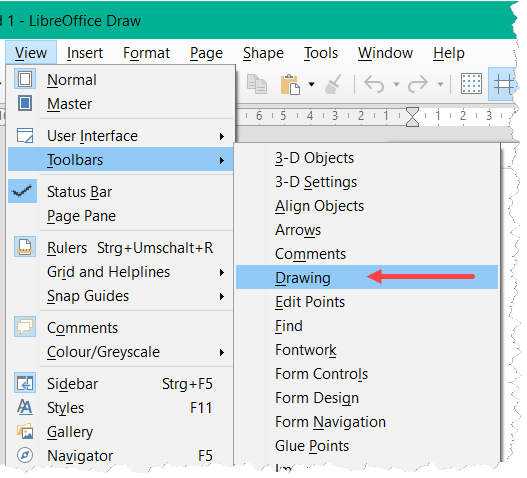Viewport: 527px width, 478px height.
Task: Toggle the Status Bar checkmark
Action: tap(22, 191)
